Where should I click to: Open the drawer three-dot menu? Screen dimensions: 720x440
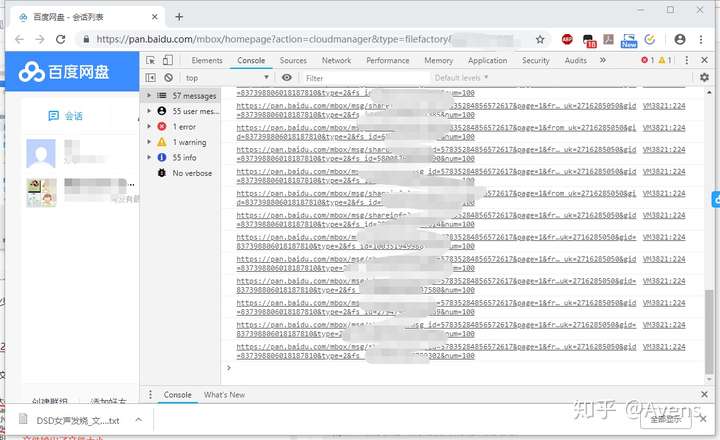tap(150, 395)
